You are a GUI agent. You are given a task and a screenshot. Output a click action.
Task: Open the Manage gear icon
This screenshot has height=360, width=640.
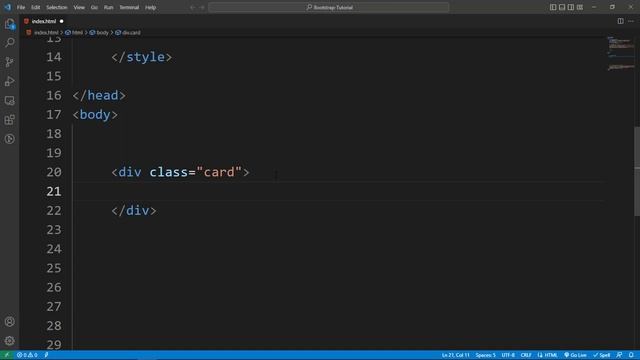tap(10, 340)
